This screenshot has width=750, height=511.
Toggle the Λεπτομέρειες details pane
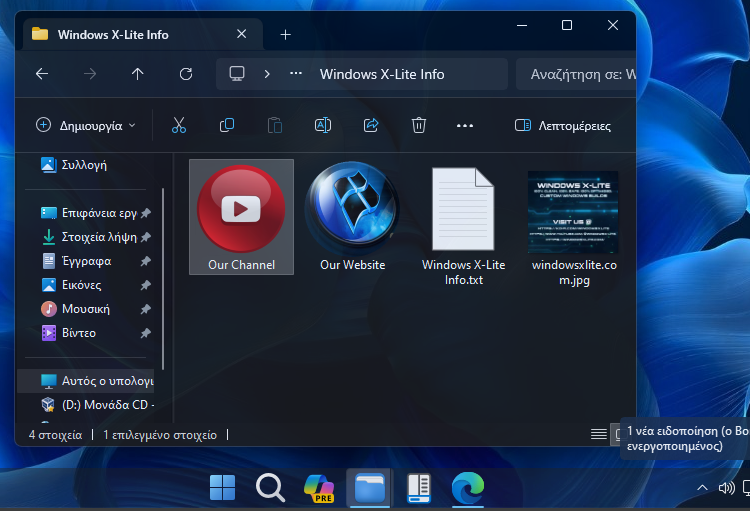click(562, 125)
